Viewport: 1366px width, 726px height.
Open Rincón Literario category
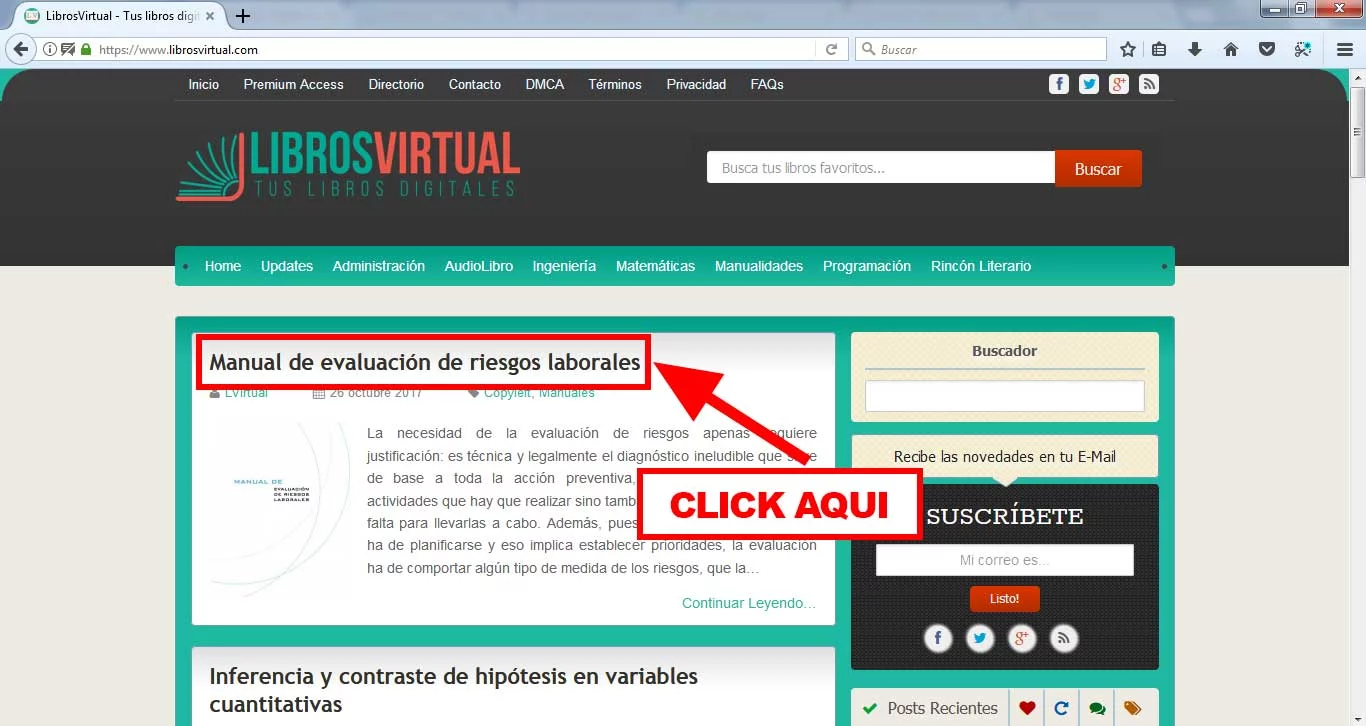point(981,266)
